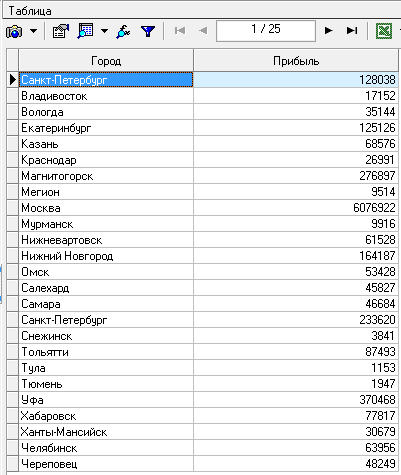Select the Мурманск cell
The width and height of the screenshot is (401, 475).
click(106, 224)
